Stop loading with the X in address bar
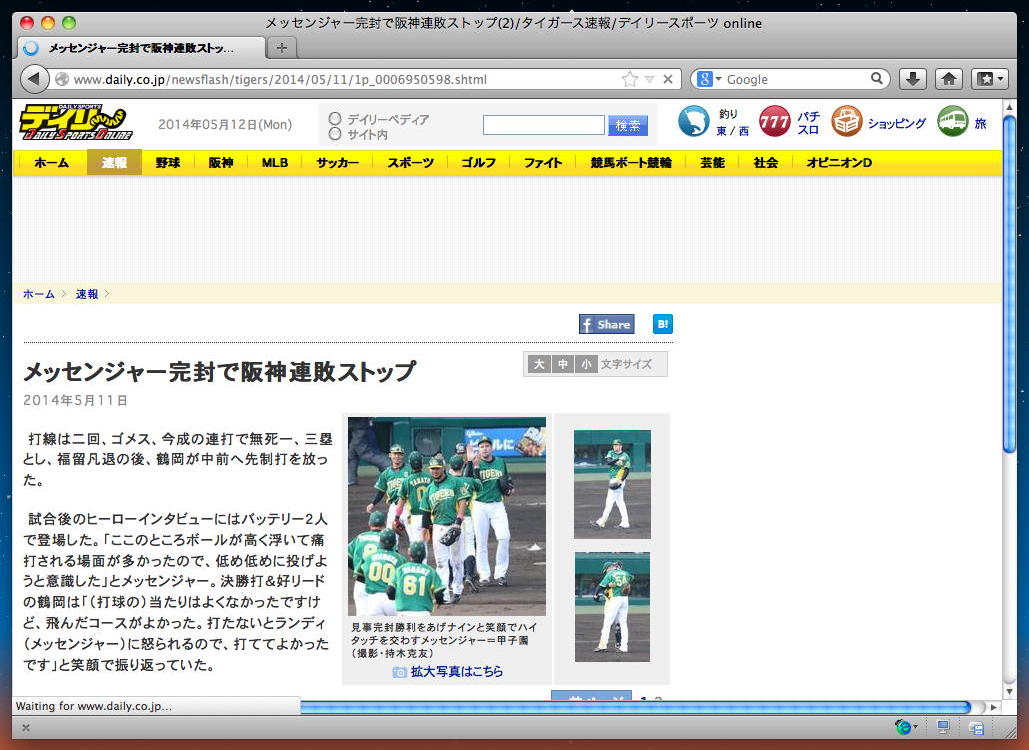Image resolution: width=1029 pixels, height=750 pixels. (x=667, y=79)
